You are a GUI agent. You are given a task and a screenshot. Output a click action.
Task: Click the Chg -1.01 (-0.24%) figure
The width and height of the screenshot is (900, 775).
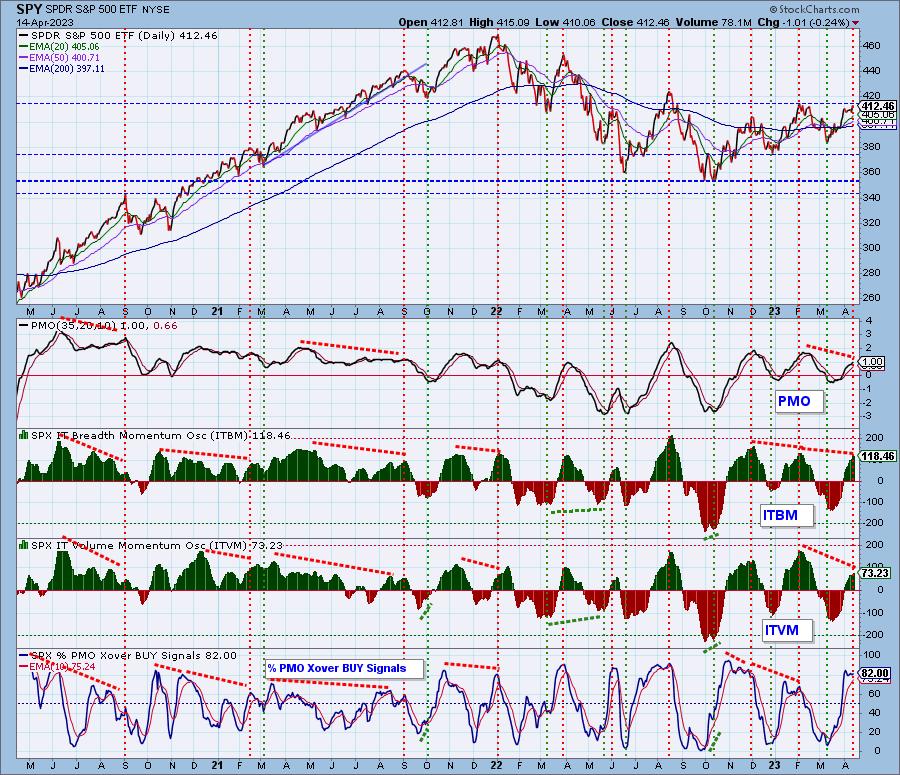point(803,22)
